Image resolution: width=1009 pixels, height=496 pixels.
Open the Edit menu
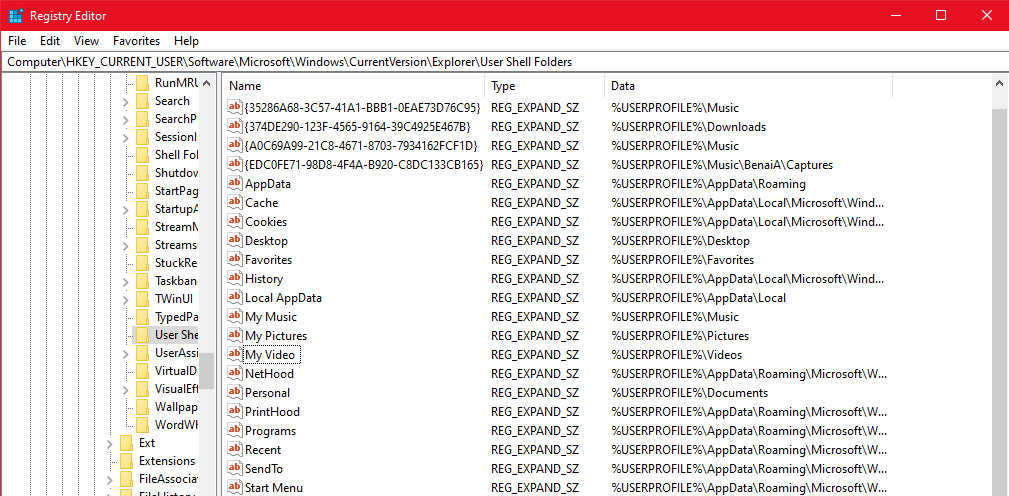pos(50,41)
